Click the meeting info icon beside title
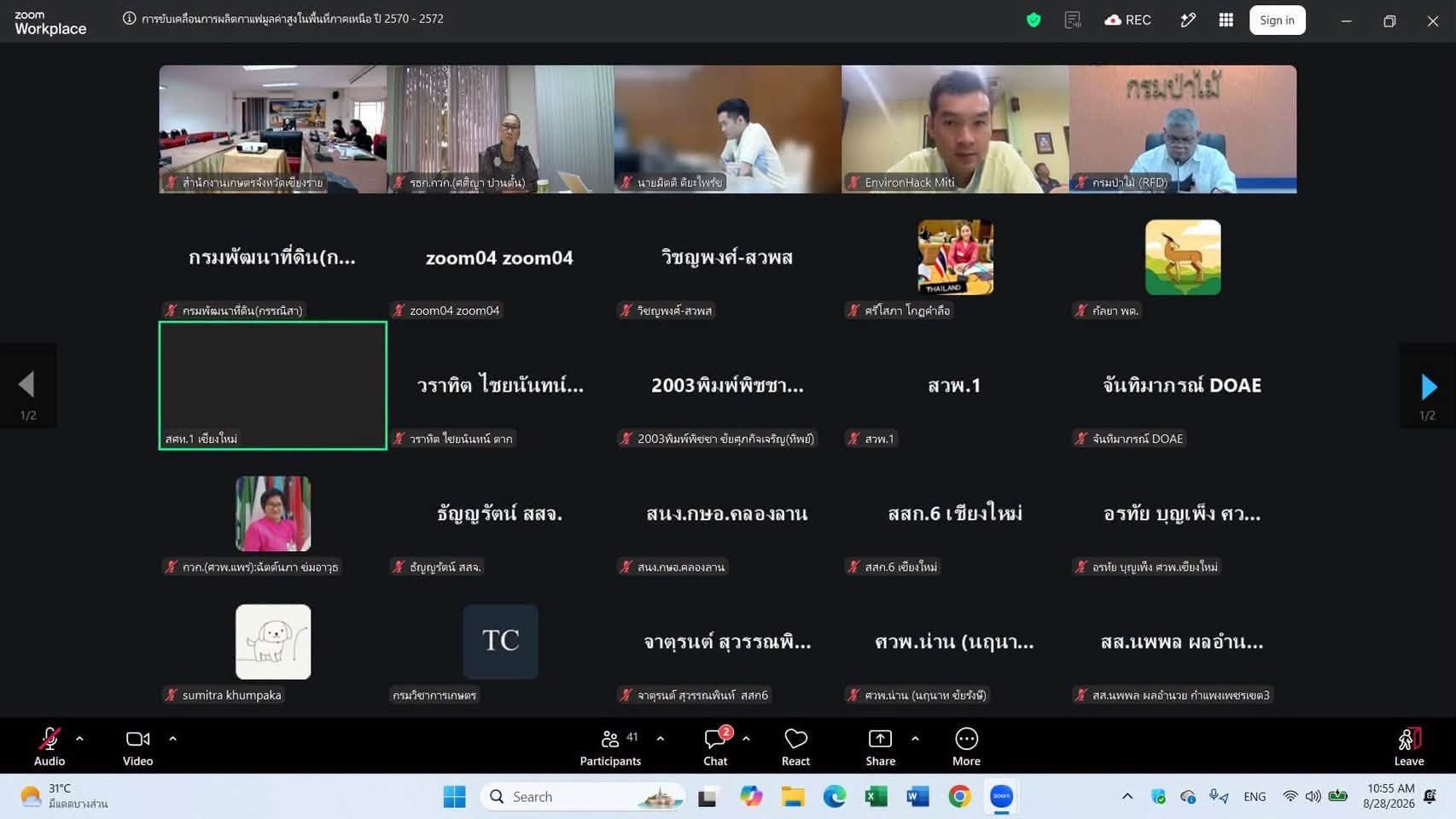1456x819 pixels. [x=129, y=18]
